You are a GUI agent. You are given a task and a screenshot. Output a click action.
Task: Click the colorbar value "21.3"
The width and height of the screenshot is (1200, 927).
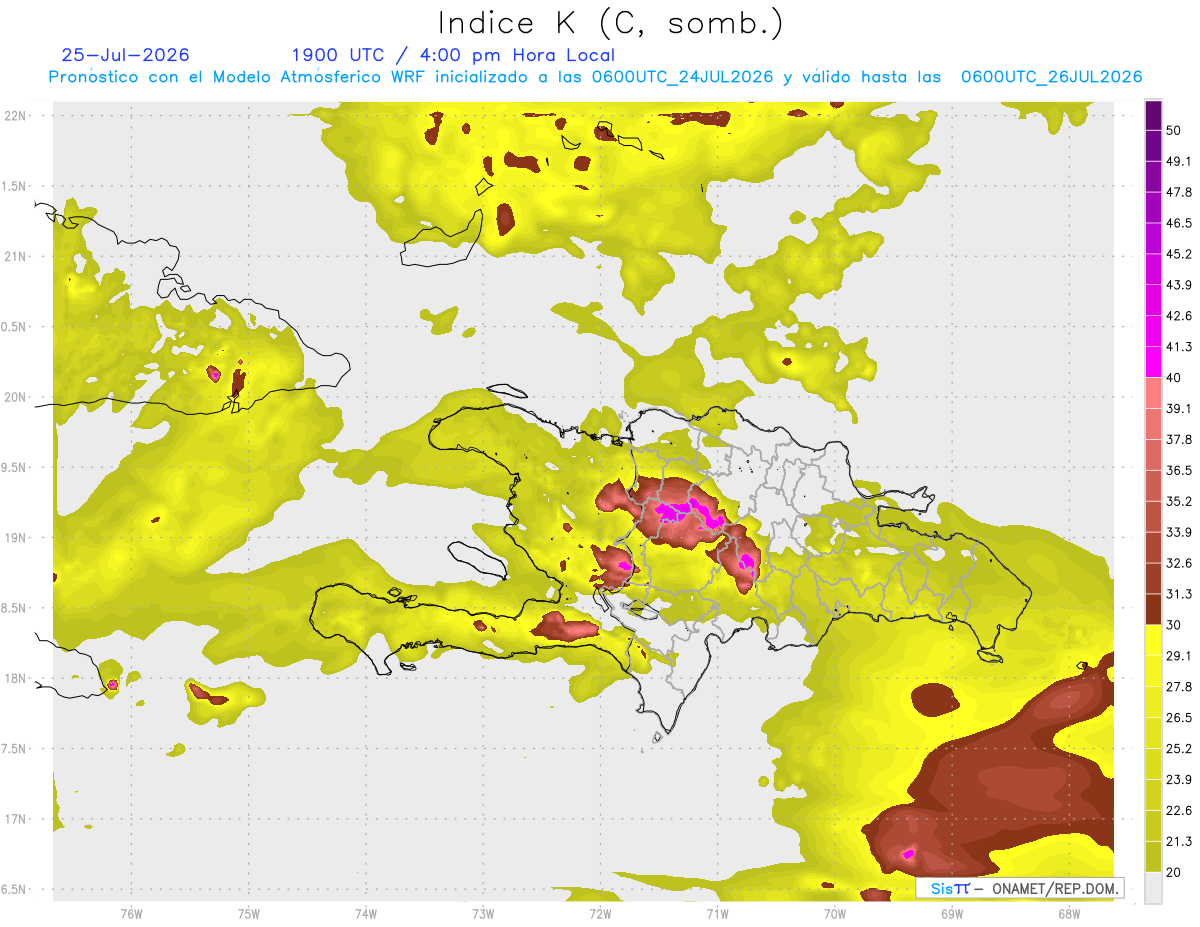(x=1180, y=841)
